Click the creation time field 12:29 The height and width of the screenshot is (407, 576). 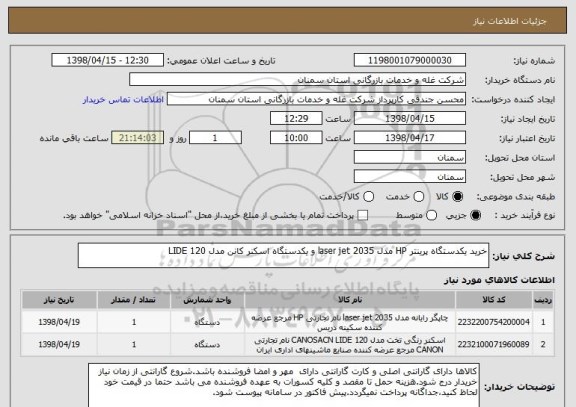click(x=296, y=119)
